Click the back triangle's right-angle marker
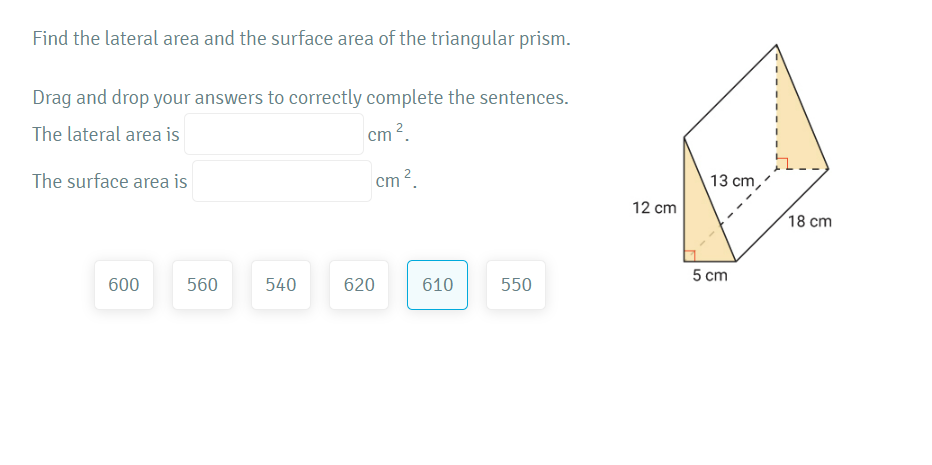The image size is (932, 465). [x=783, y=162]
